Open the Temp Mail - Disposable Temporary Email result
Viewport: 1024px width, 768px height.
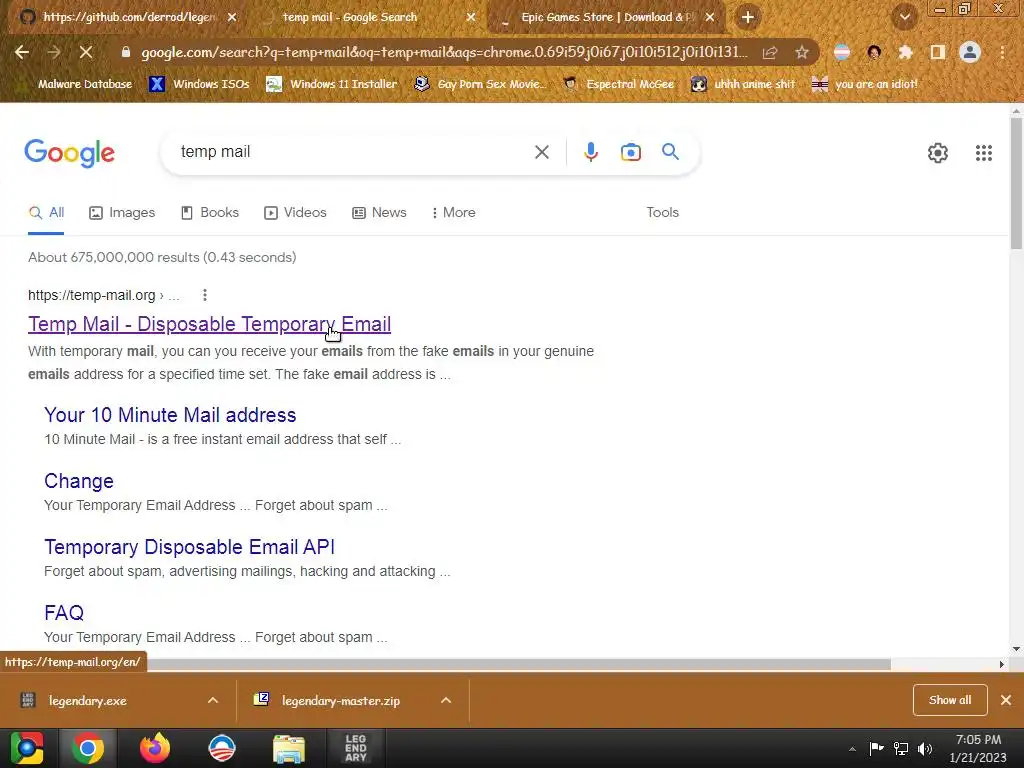210,324
